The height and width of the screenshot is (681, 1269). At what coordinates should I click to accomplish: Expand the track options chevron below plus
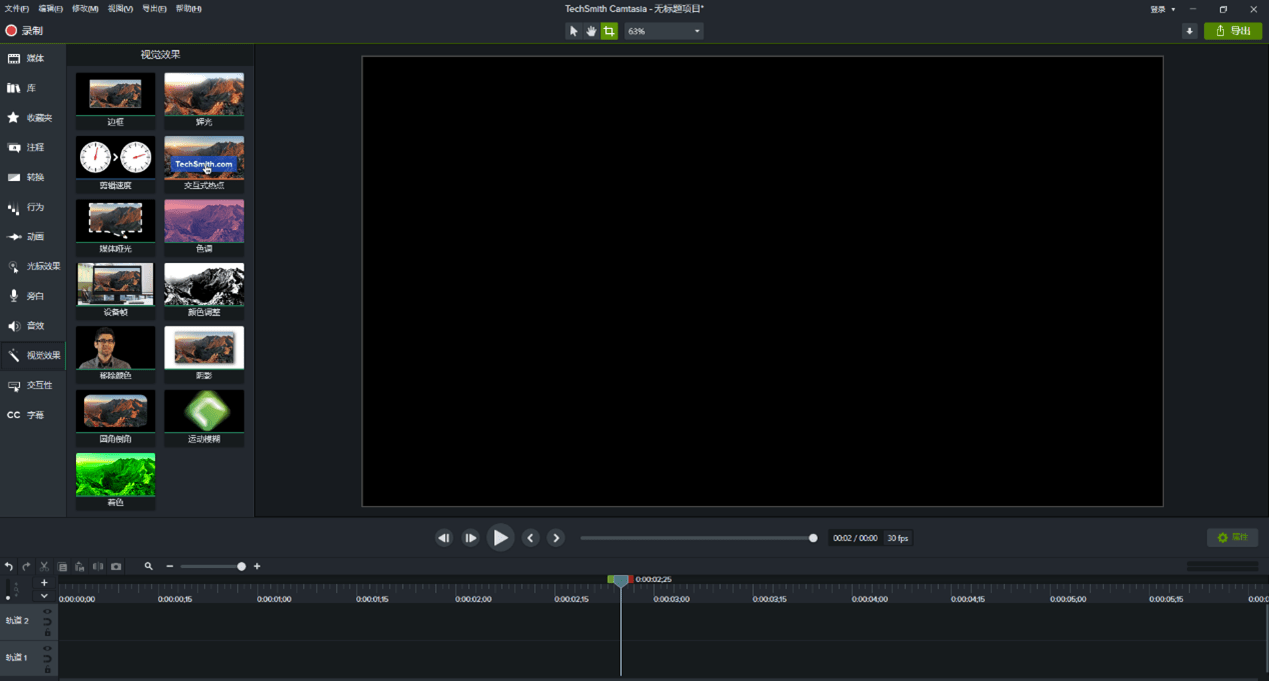pyautogui.click(x=44, y=596)
